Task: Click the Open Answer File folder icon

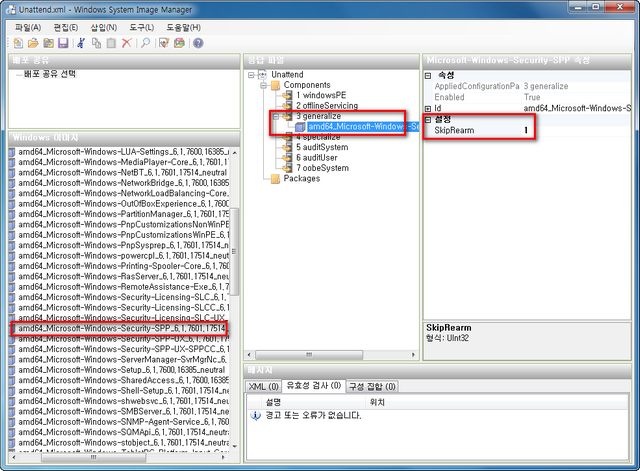Action: pos(33,43)
